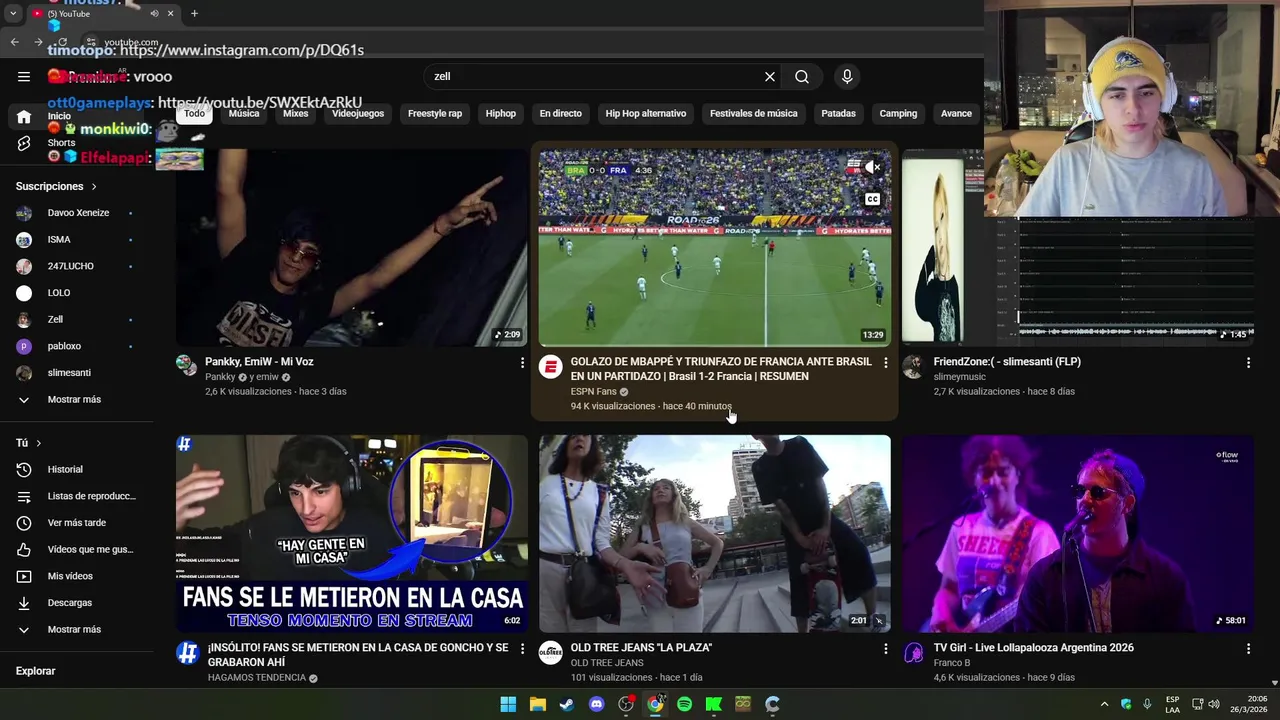Show hidden icons in system tray
The image size is (1280, 720).
1104,704
